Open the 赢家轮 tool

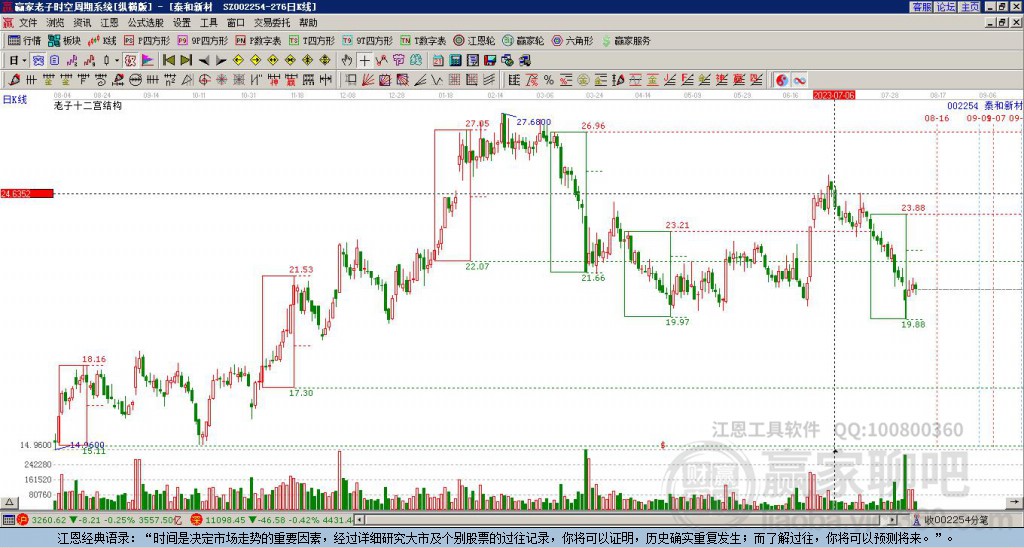[x=523, y=40]
